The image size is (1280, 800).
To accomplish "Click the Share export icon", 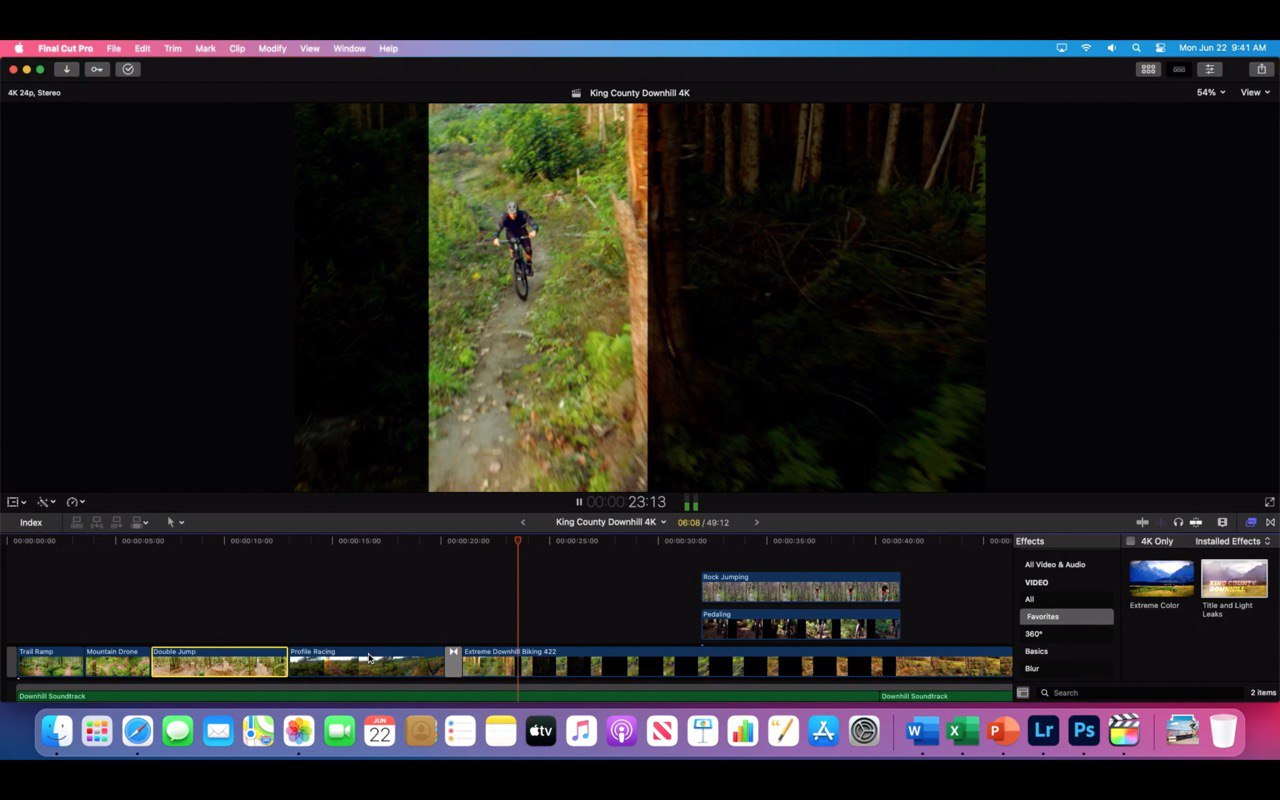I will point(1261,69).
